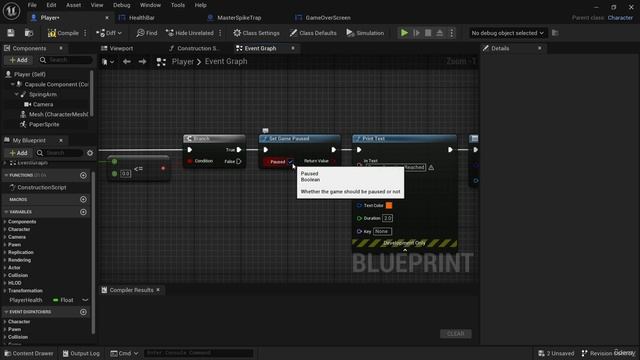Switch to HealthBar tab

pos(142,18)
